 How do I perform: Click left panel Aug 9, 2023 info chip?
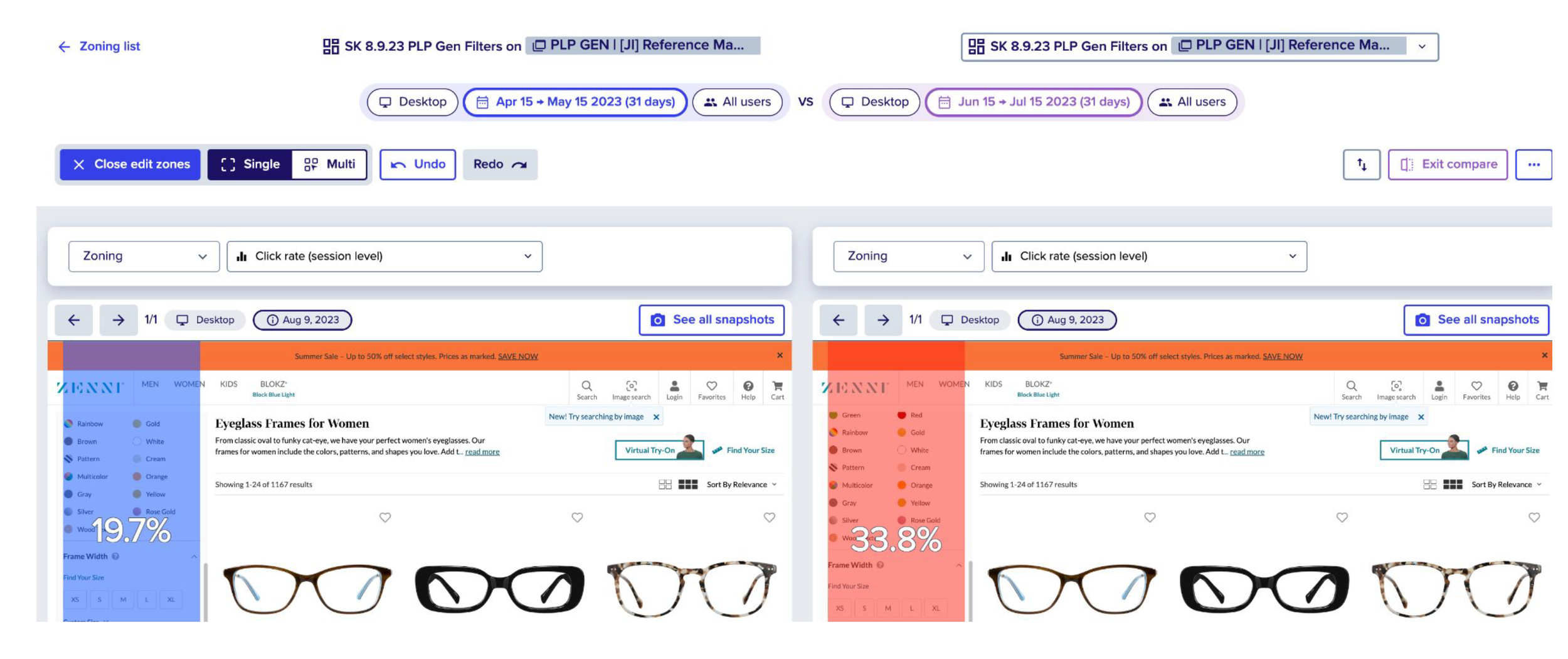coord(302,320)
